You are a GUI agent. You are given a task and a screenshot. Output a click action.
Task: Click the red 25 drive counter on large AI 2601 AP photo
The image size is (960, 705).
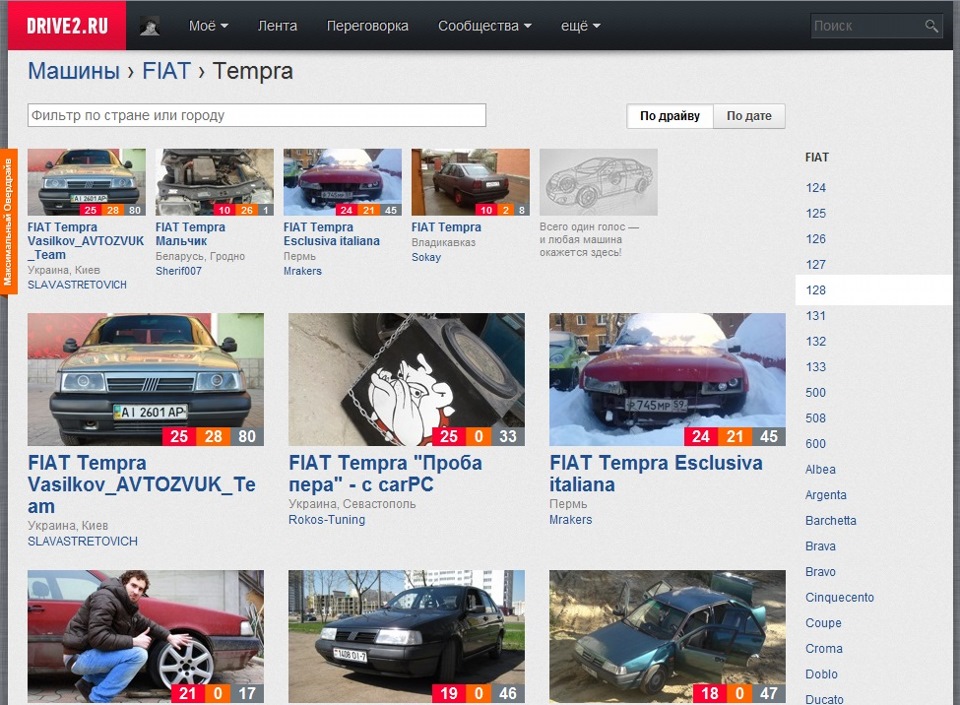point(179,436)
